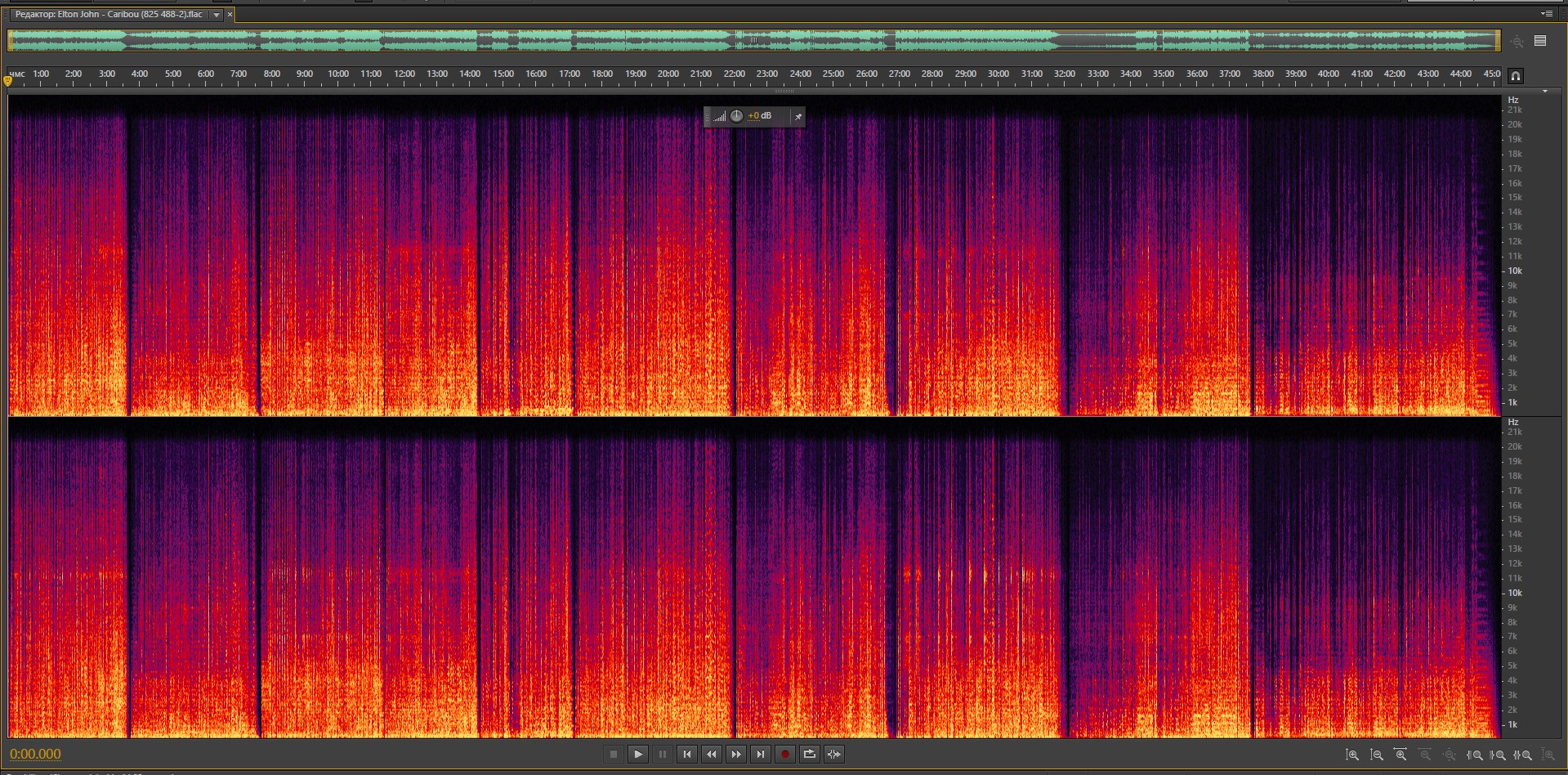1568x775 pixels.
Task: Start playback with the Play button
Action: coord(638,754)
